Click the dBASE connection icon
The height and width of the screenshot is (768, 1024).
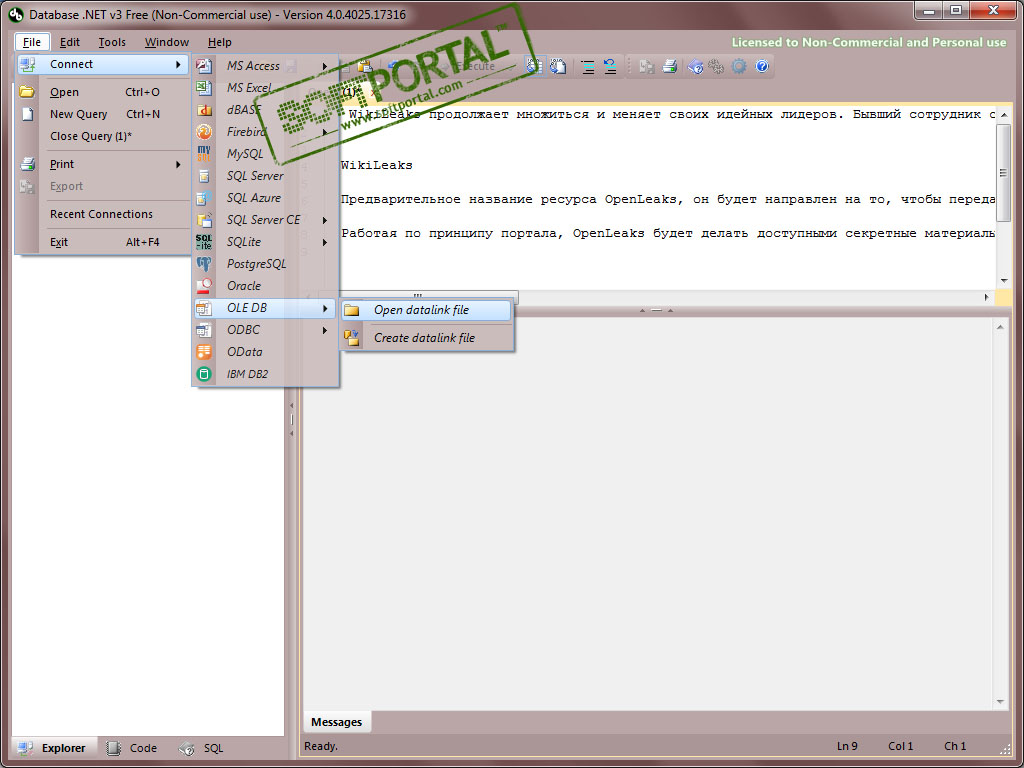point(204,110)
